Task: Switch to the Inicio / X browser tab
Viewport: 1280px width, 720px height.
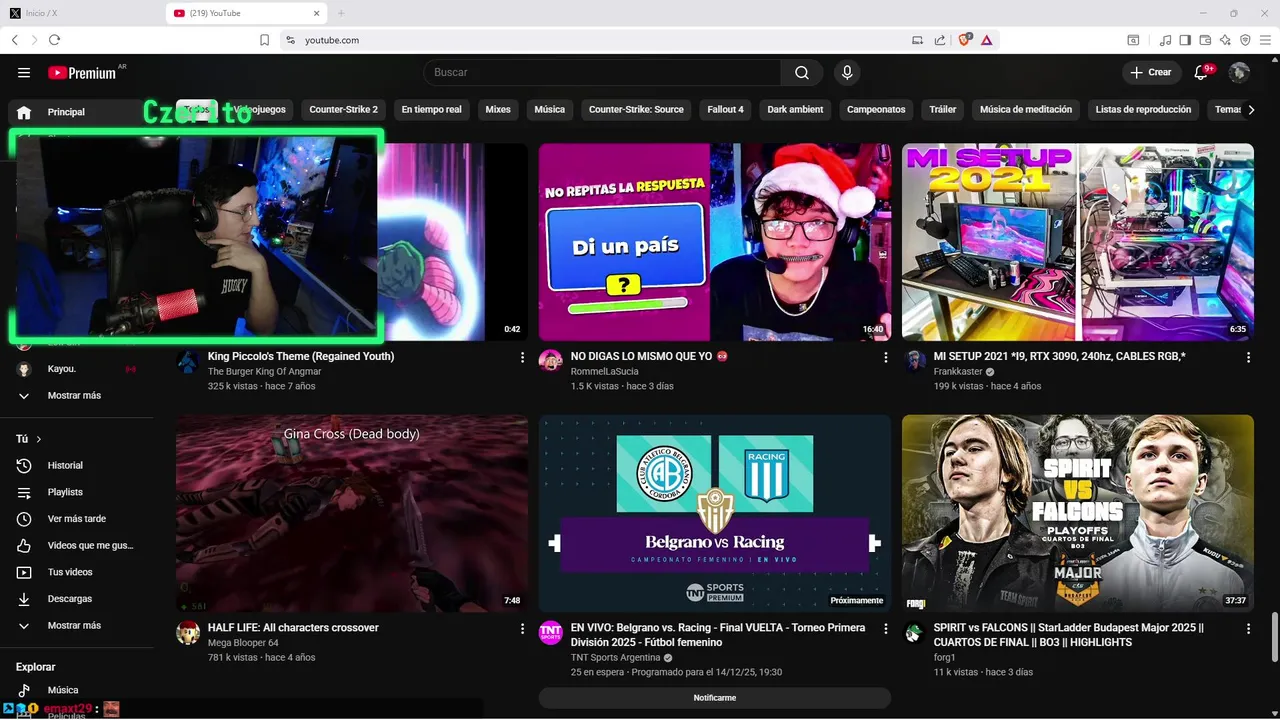Action: pos(80,13)
